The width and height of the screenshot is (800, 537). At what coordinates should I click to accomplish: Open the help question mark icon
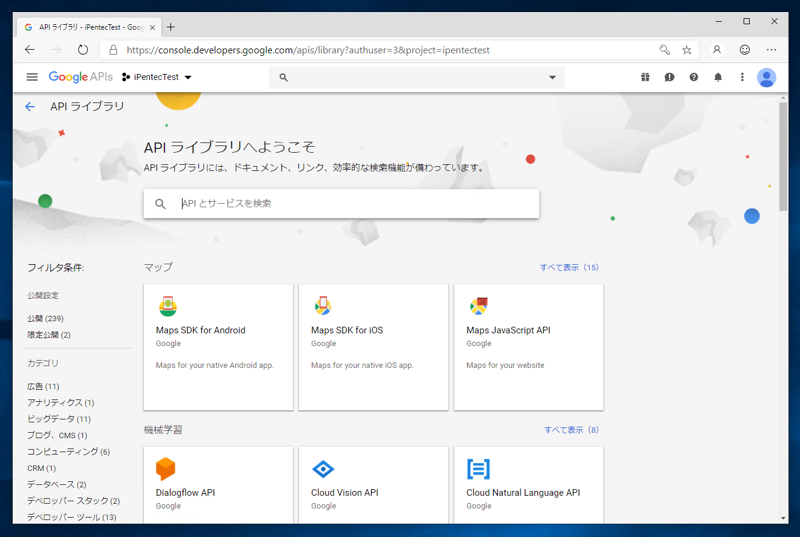pyautogui.click(x=693, y=77)
